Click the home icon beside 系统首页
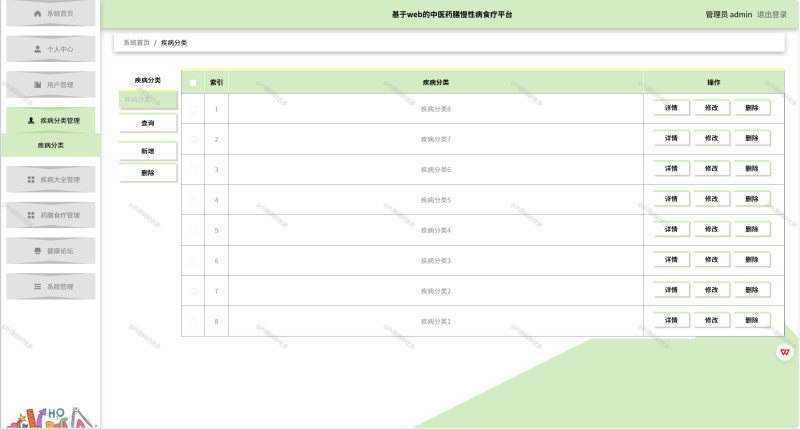This screenshot has height=429, width=800. pos(37,14)
